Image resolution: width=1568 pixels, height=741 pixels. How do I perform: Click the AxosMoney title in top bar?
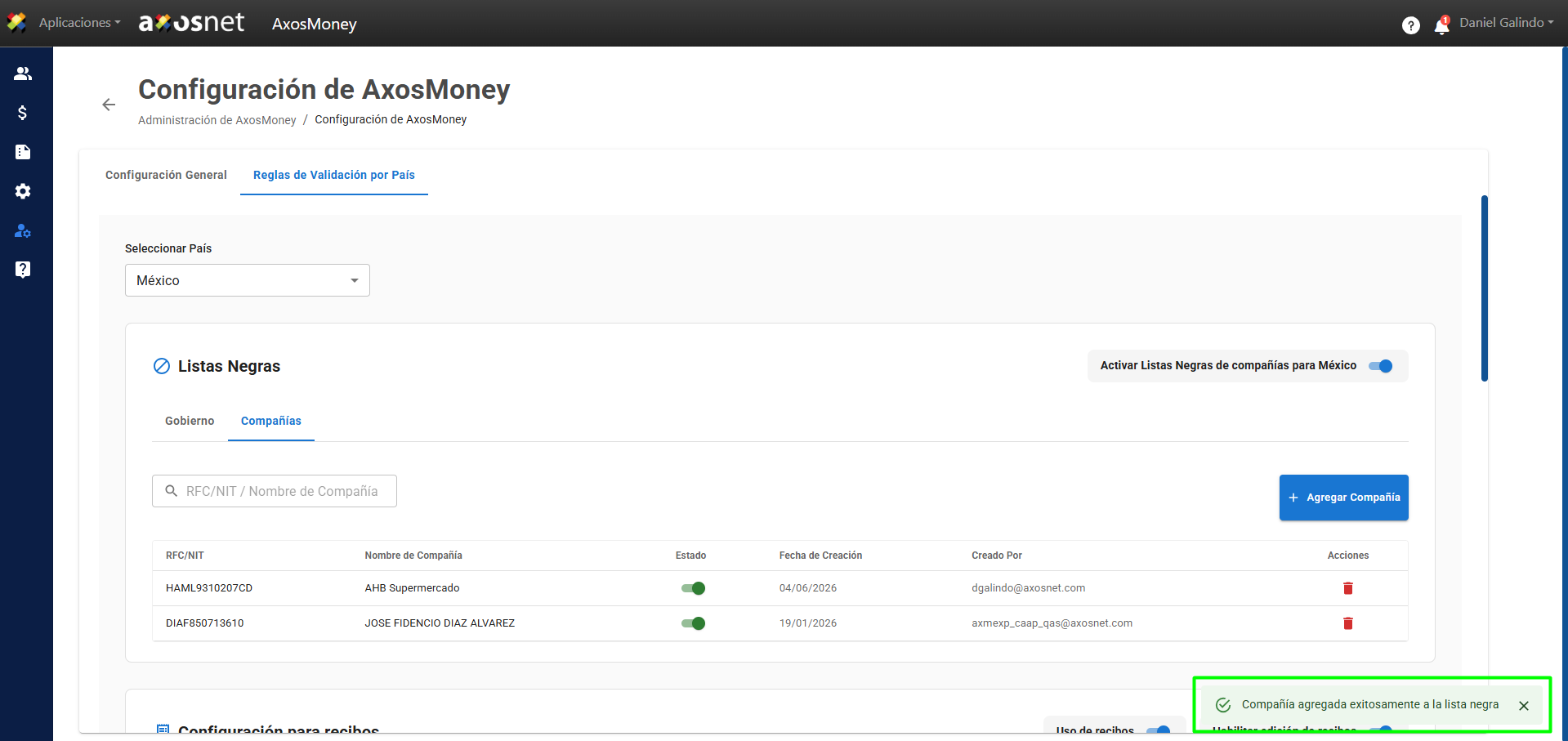[x=315, y=24]
